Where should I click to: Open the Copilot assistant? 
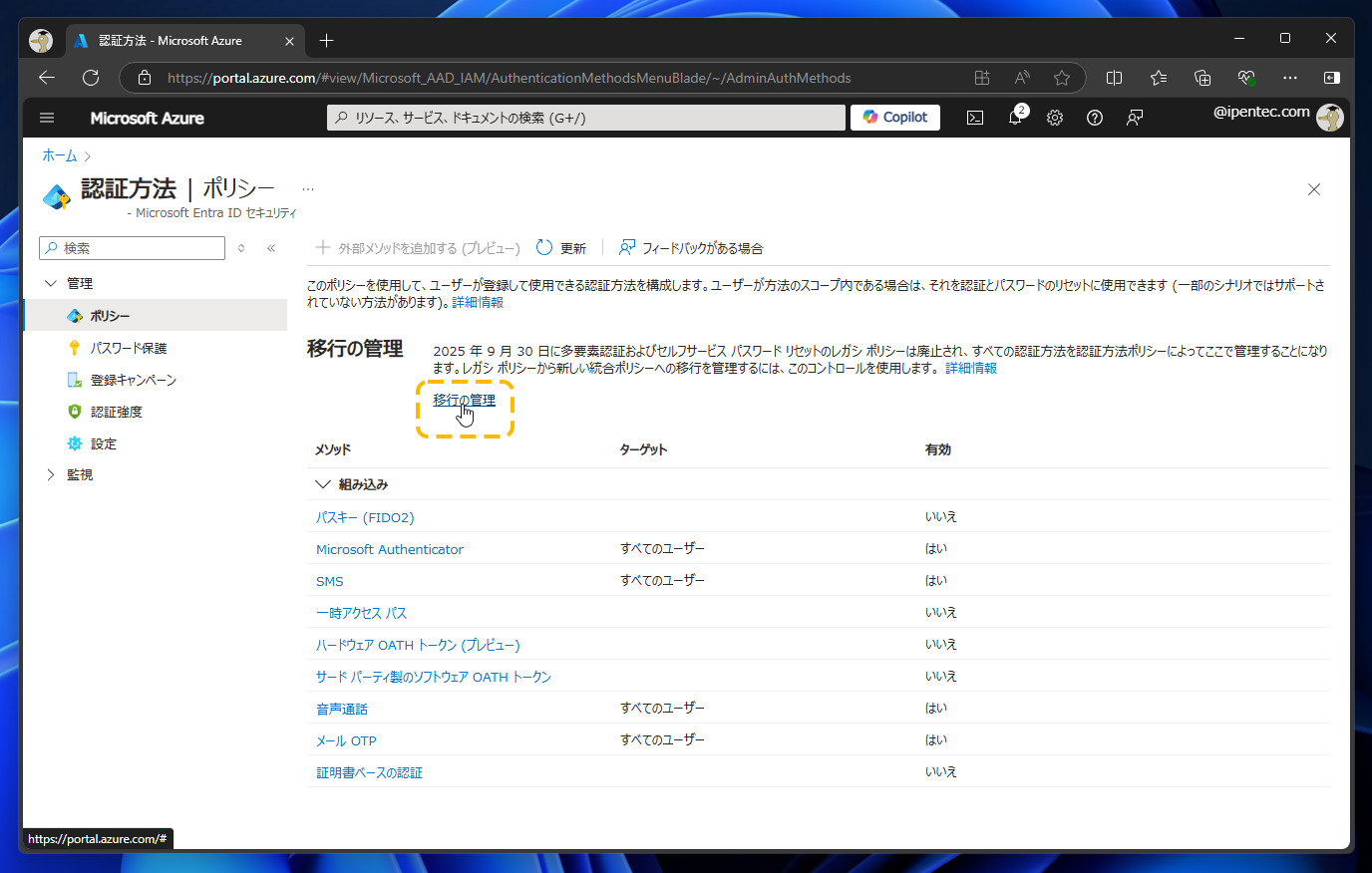894,117
